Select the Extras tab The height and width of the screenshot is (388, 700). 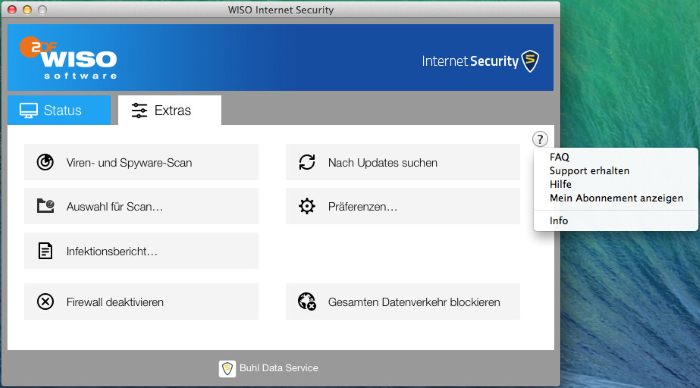169,110
